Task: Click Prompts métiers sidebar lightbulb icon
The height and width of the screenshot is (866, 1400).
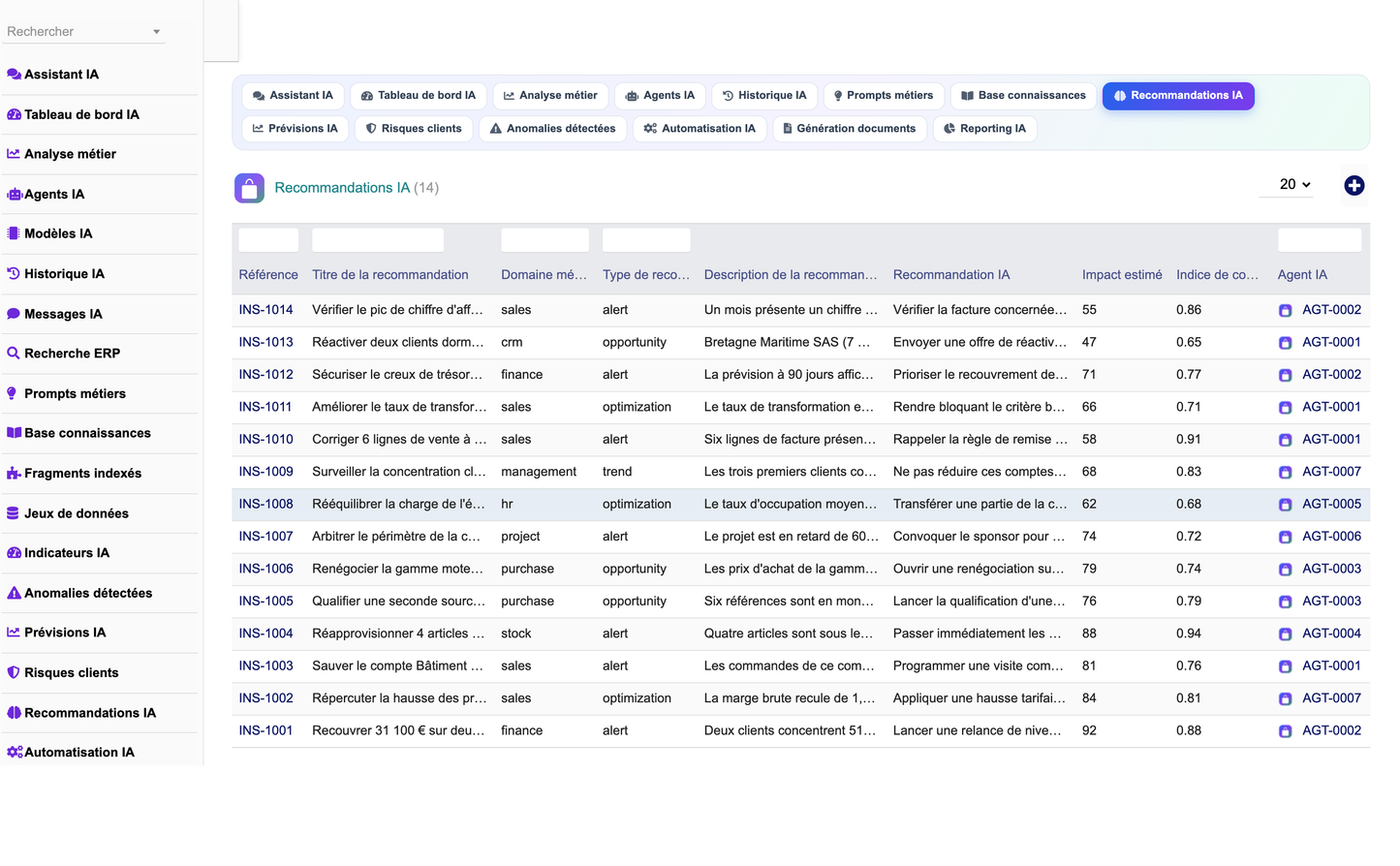Action: [13, 393]
